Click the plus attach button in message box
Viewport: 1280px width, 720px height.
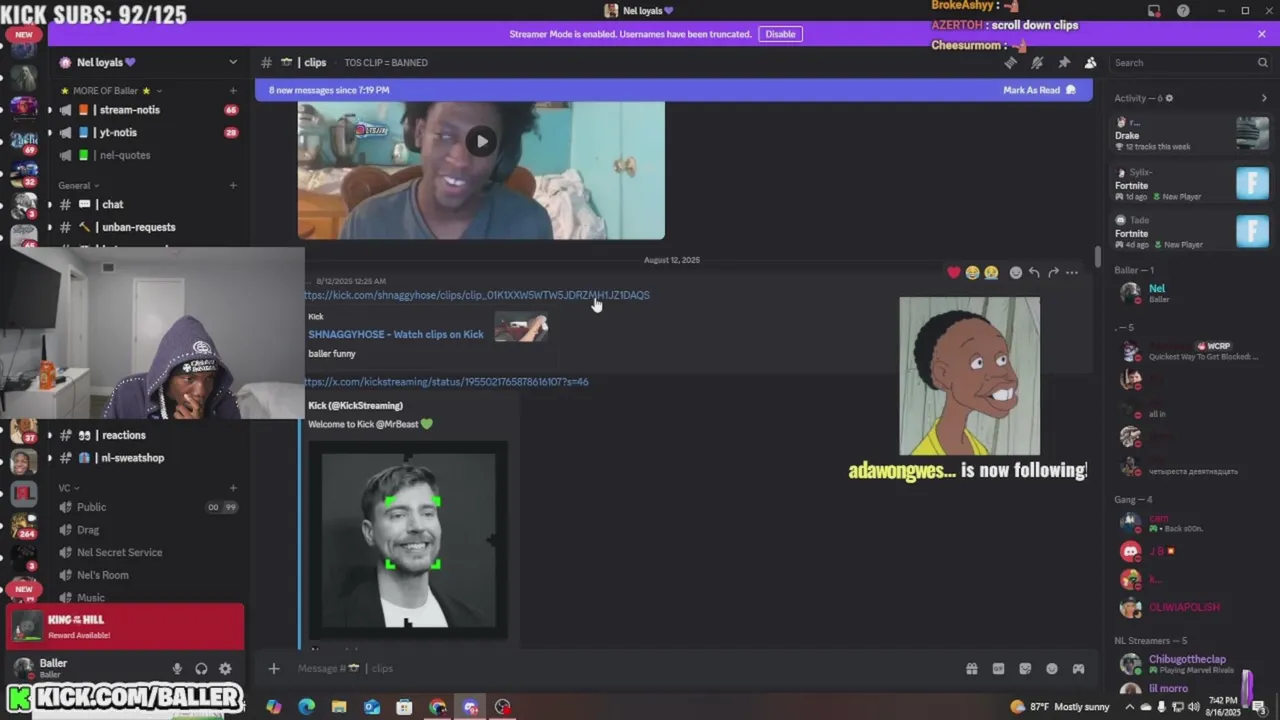[x=274, y=668]
